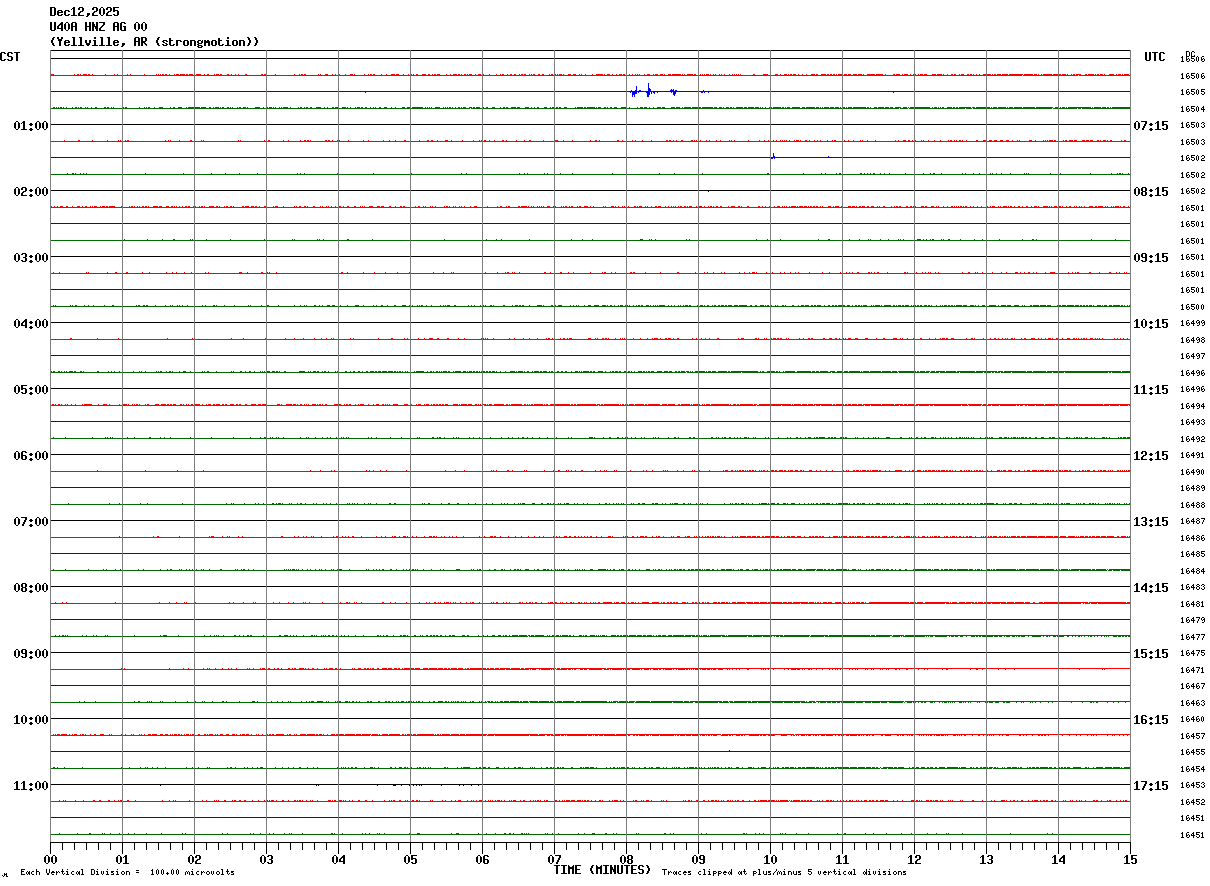Click minute 08 on the time axis

point(627,859)
